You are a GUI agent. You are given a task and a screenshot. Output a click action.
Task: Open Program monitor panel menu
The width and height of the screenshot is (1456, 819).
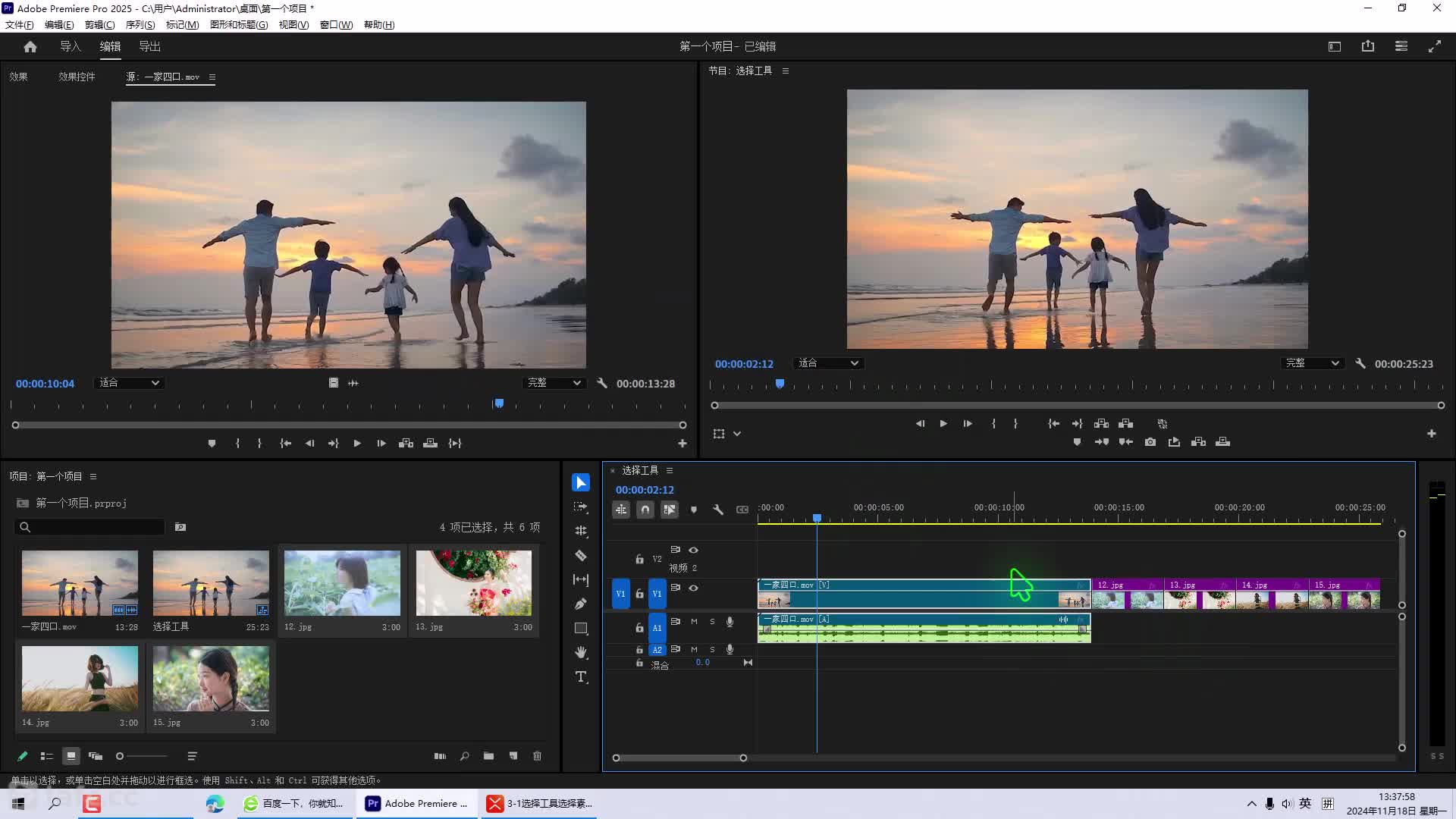point(786,71)
